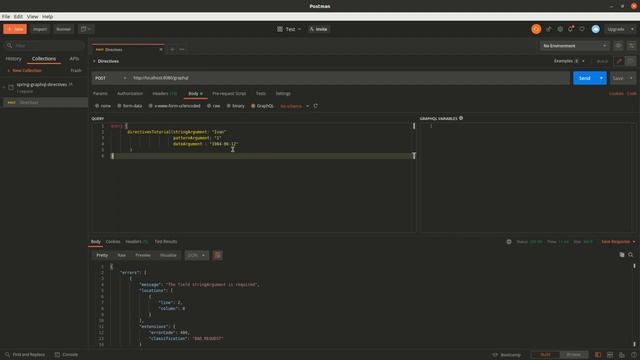The width and height of the screenshot is (640, 360).
Task: Select the binary body type radio
Action: (229, 106)
